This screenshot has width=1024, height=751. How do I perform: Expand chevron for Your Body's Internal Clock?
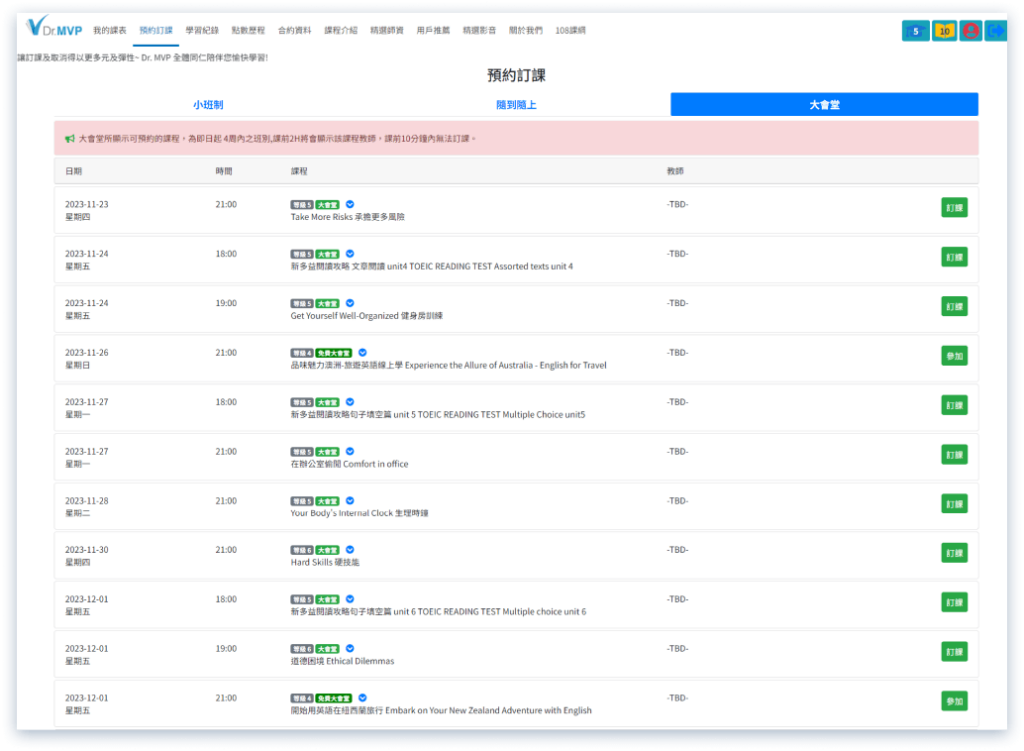[350, 501]
